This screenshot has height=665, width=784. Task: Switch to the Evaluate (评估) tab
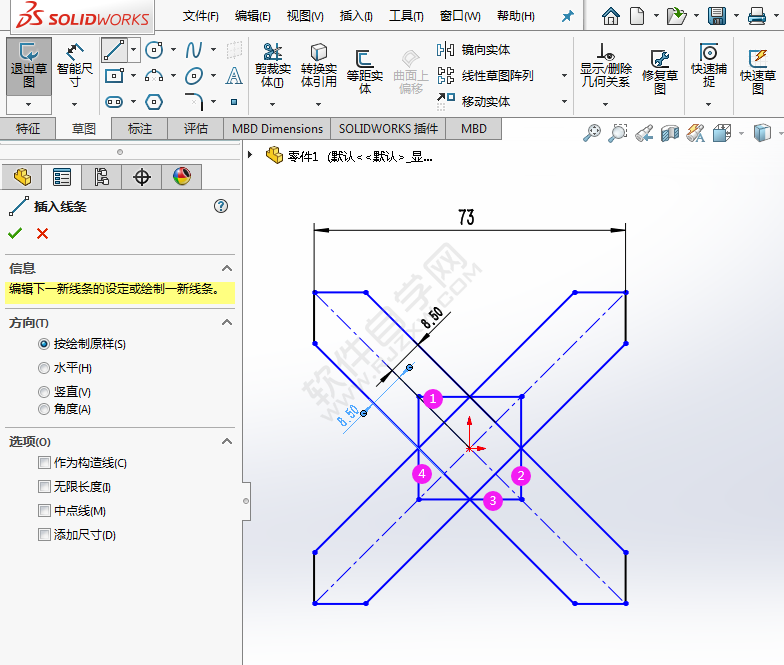196,128
